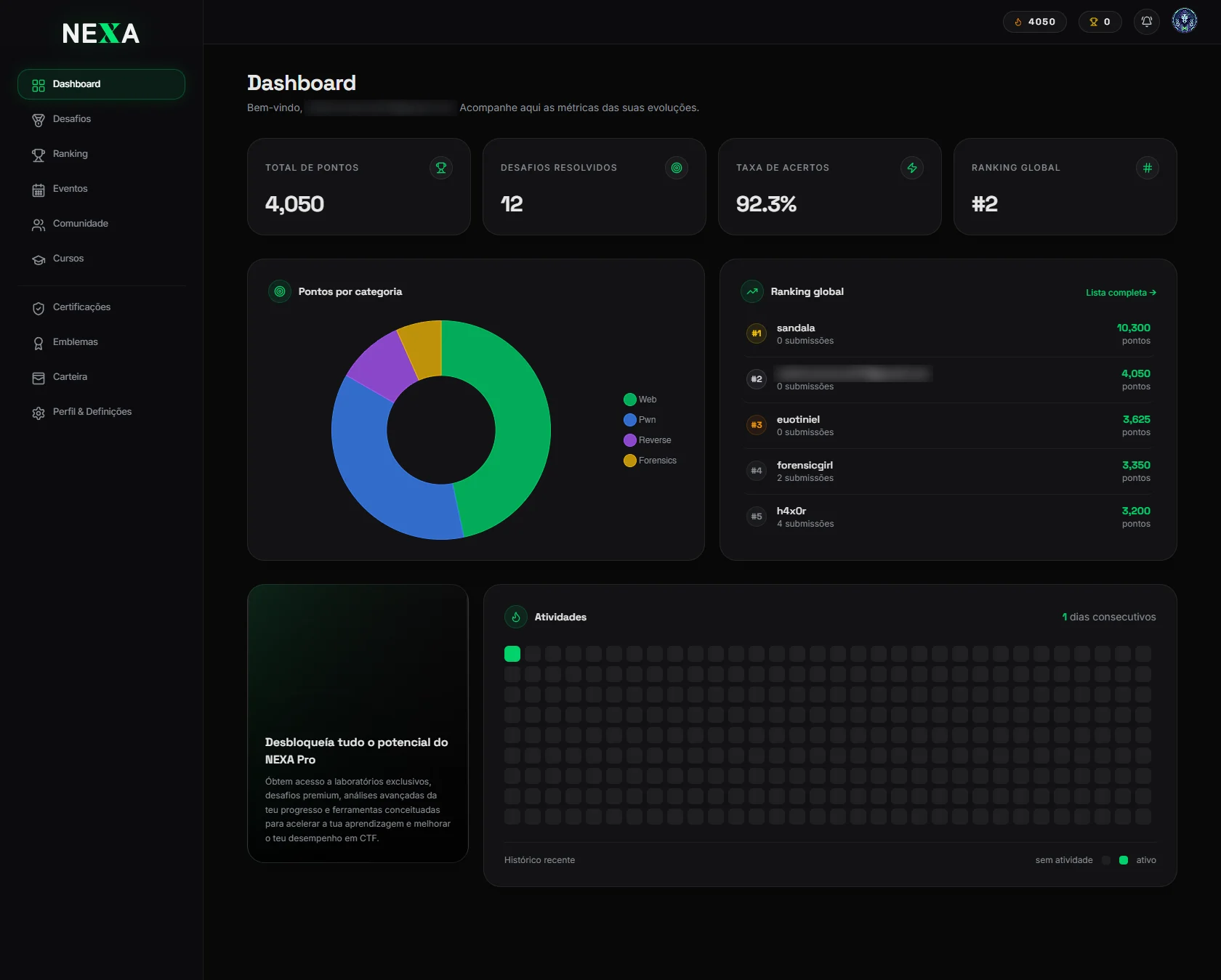Click the 4,050 total points value
This screenshot has height=980, width=1221.
point(294,204)
